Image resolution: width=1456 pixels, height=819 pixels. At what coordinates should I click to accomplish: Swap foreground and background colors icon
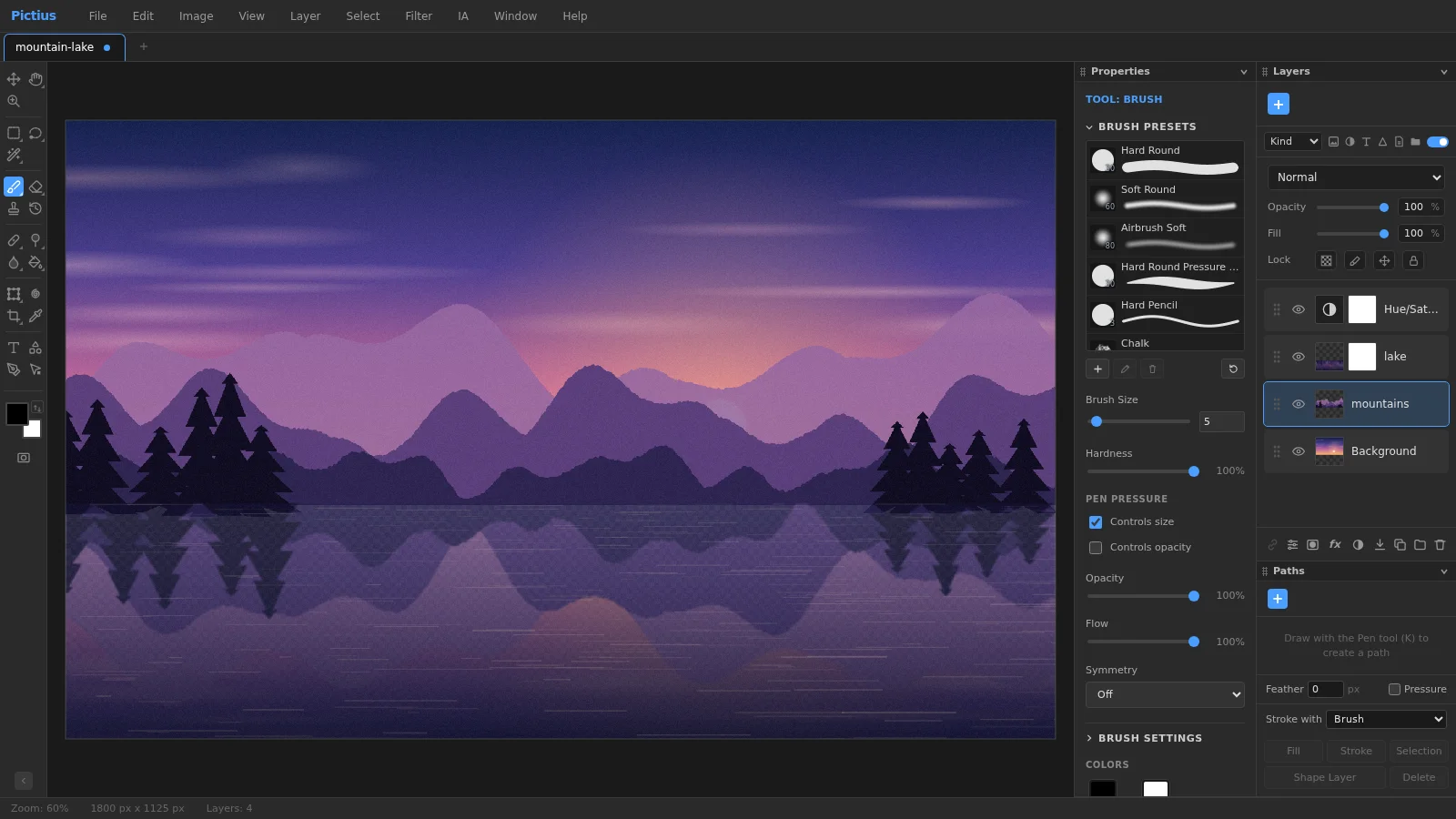(36, 407)
